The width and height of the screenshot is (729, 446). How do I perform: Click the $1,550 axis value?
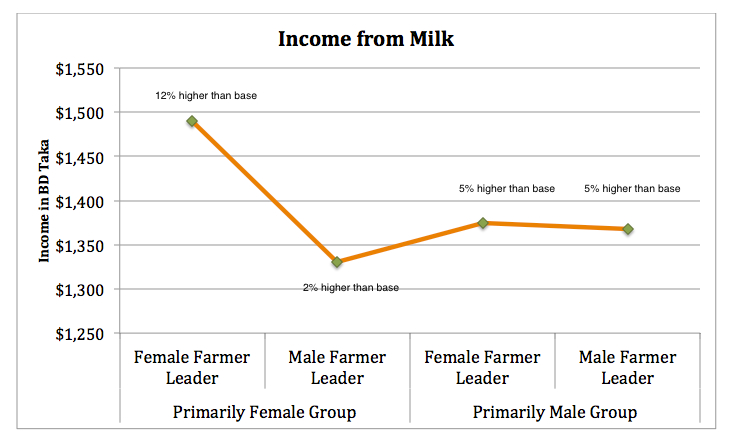[80, 69]
